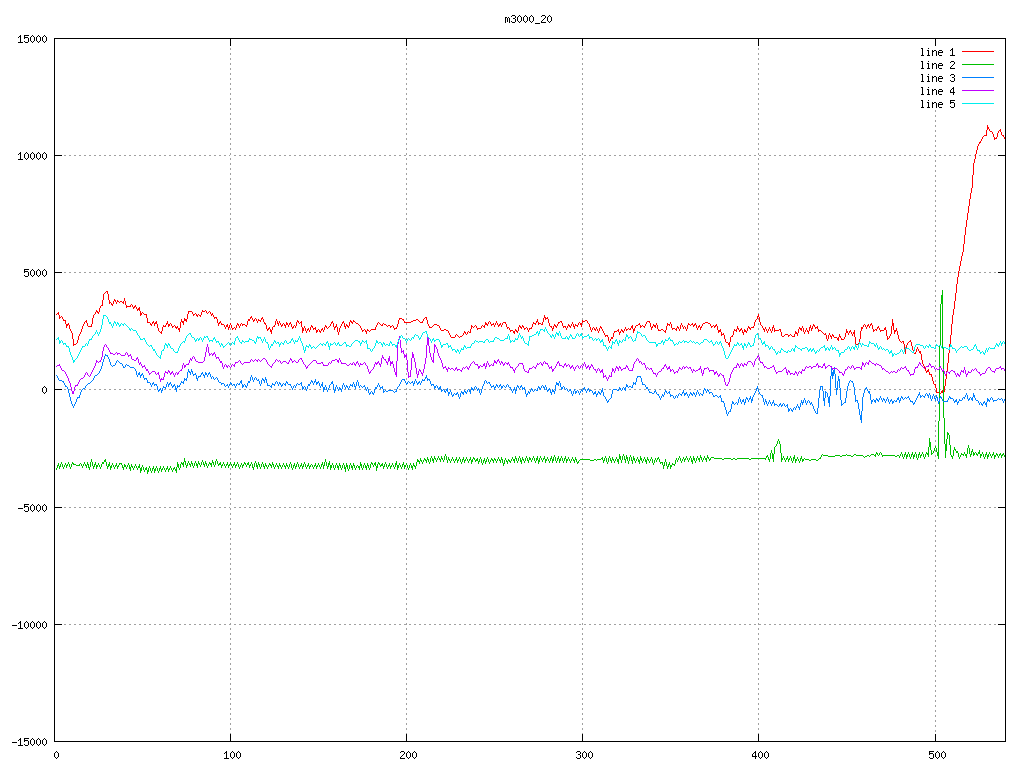
Task: Click the green spike peak near x=500
Action: 942,291
